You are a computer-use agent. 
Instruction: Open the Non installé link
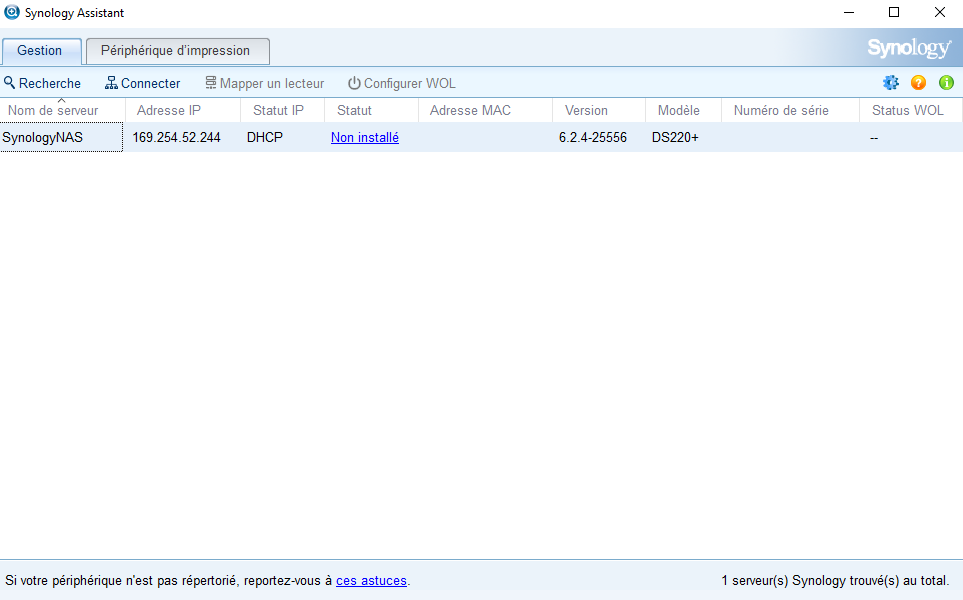pos(365,138)
